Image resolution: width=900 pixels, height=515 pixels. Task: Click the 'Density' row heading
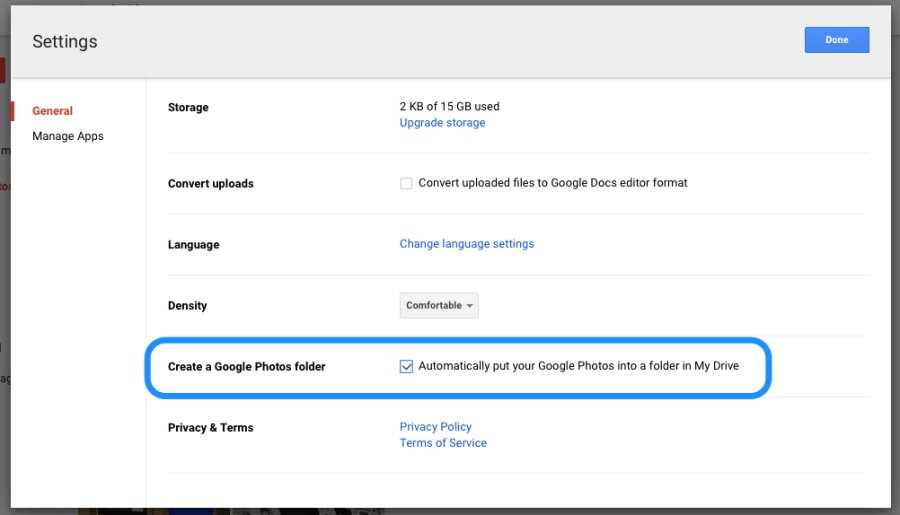coord(187,305)
